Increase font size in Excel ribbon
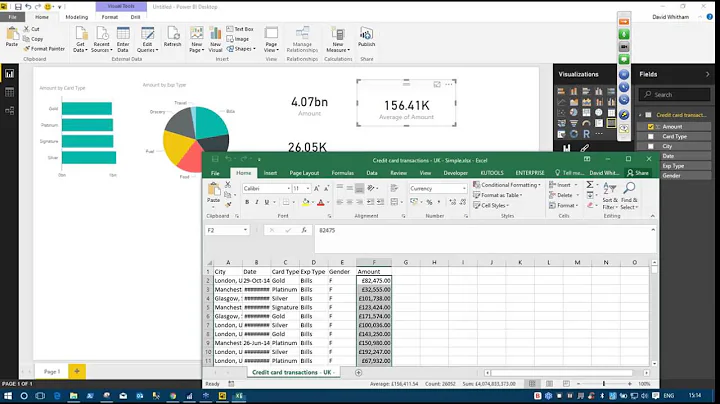Viewport: 720px width, 404px height. 316,189
